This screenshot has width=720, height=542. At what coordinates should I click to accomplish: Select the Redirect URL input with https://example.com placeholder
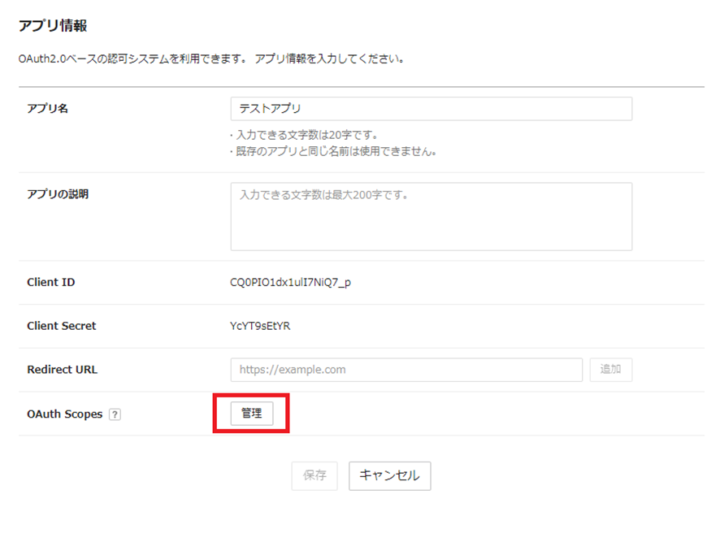coord(406,369)
